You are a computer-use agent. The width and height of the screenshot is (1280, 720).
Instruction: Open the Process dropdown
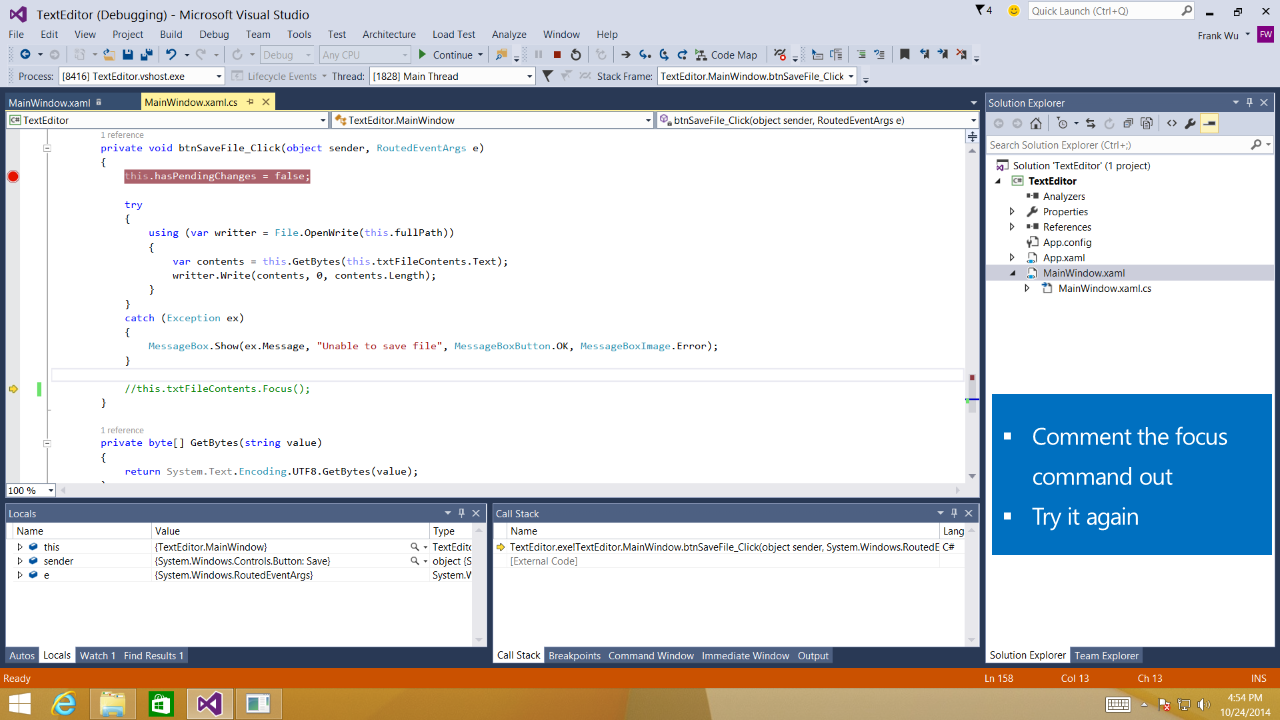point(219,76)
